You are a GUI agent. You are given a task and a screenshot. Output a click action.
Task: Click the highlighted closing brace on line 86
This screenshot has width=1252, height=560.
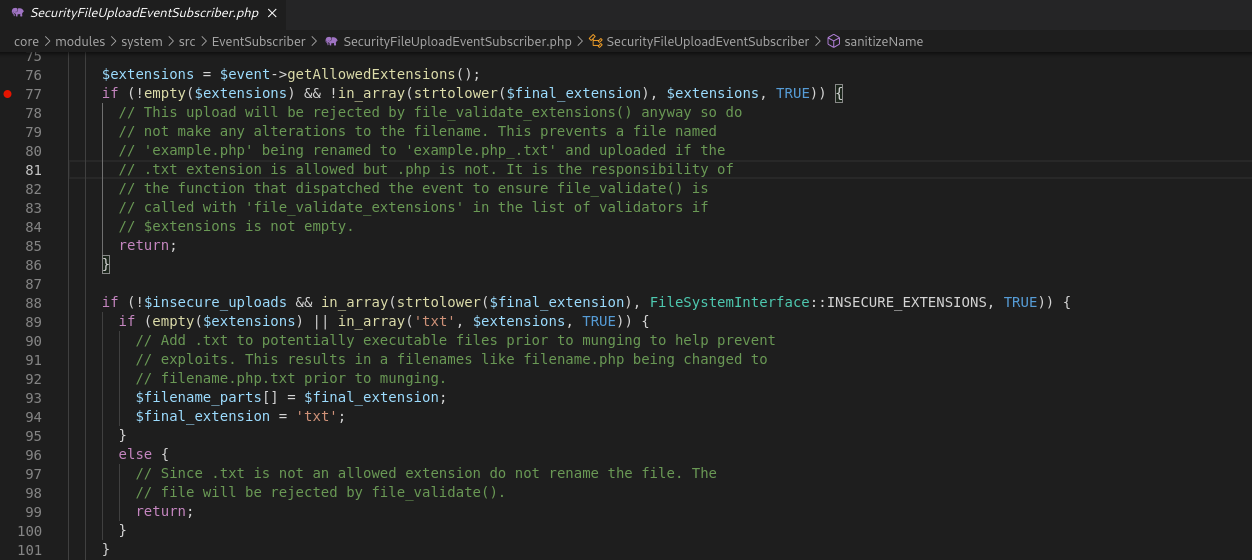coord(106,264)
